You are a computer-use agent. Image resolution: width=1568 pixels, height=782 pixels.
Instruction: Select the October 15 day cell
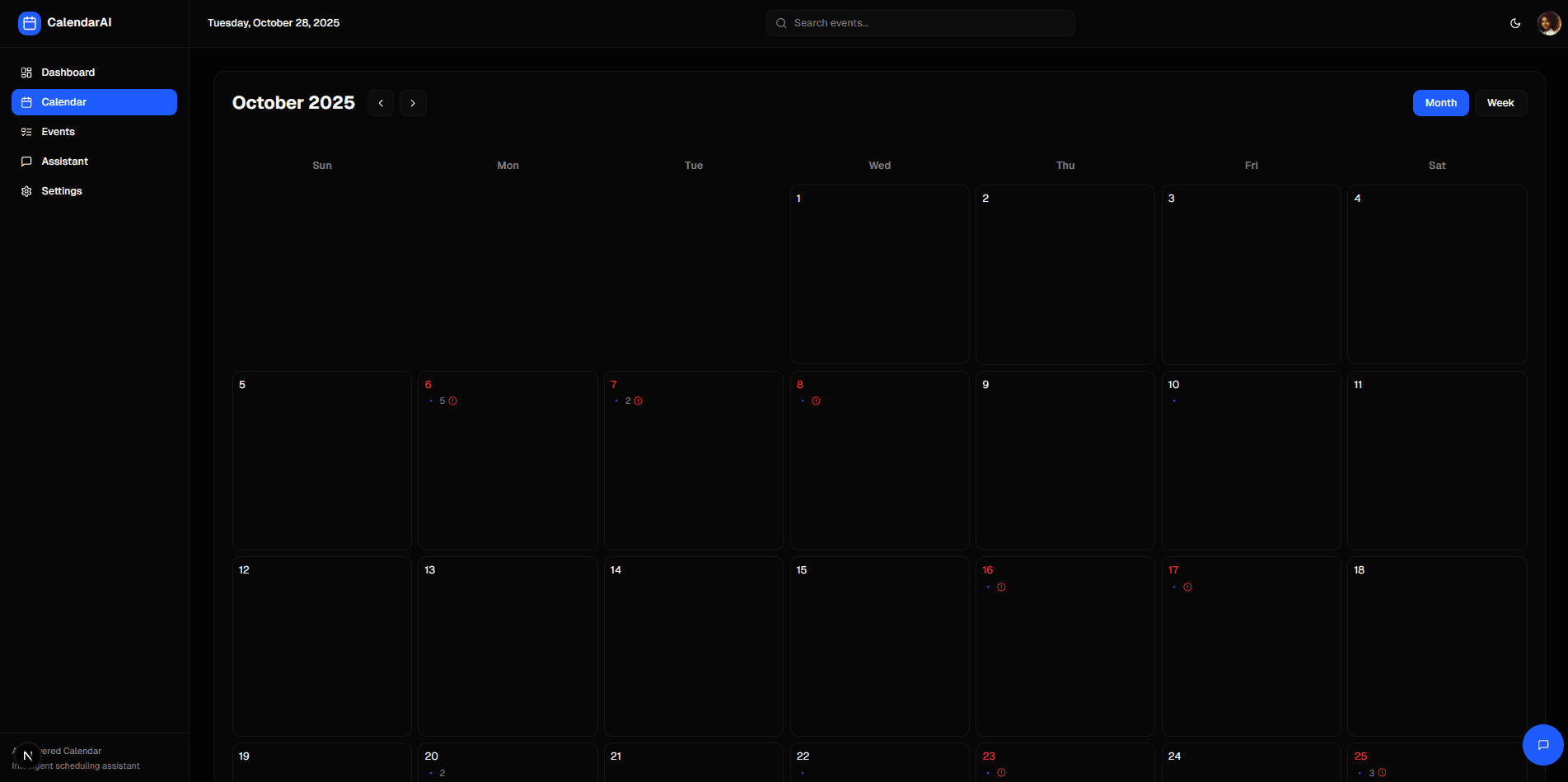(879, 646)
